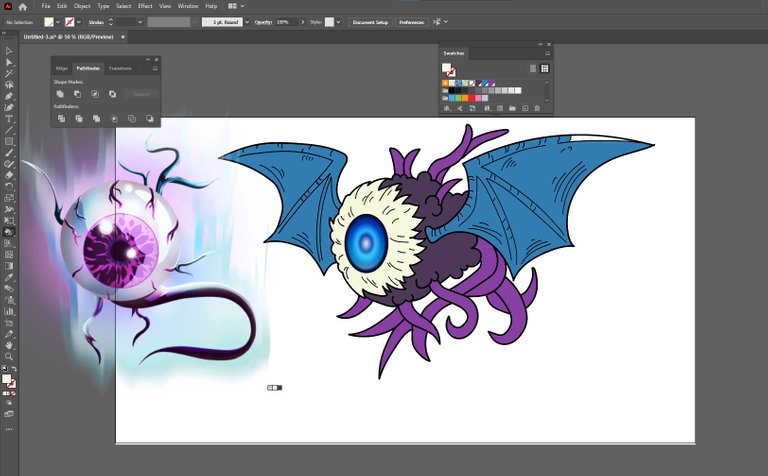
Task: Click Unite in Pathfinder Shape Modes
Action: tap(60, 94)
